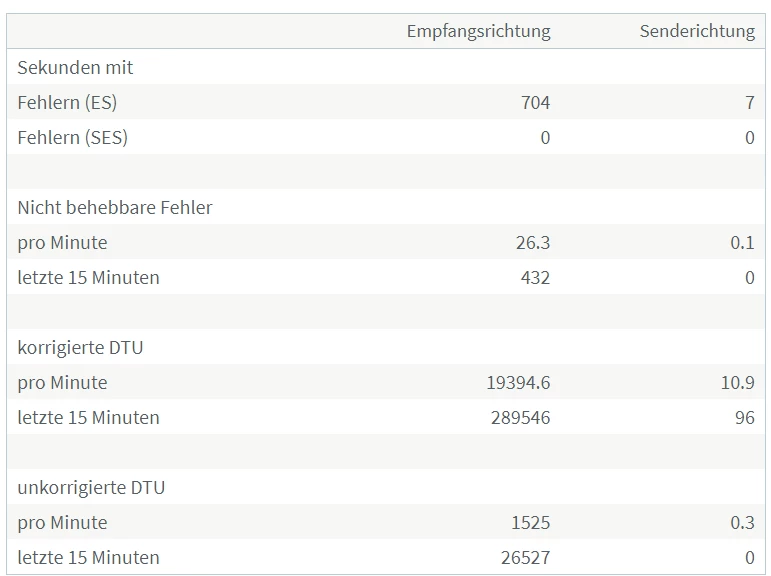Viewport: 771px width, 576px height.
Task: Click the value 432 in Empfangsrichtung
Action: pyautogui.click(x=535, y=277)
